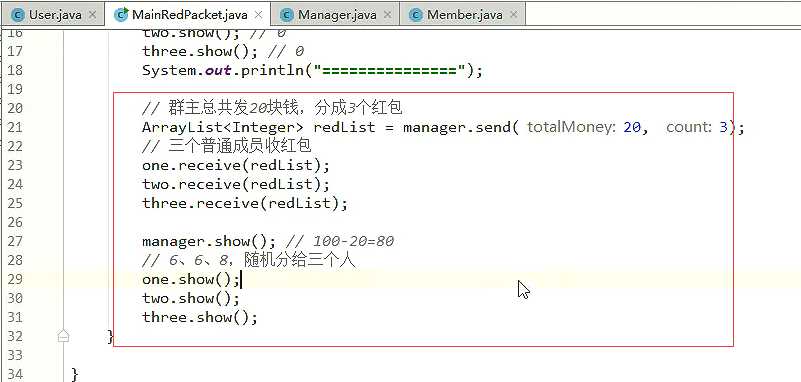Image resolution: width=801 pixels, height=382 pixels.
Task: Click 'ArrayList<Integer>' on line 21
Action: 223,127
